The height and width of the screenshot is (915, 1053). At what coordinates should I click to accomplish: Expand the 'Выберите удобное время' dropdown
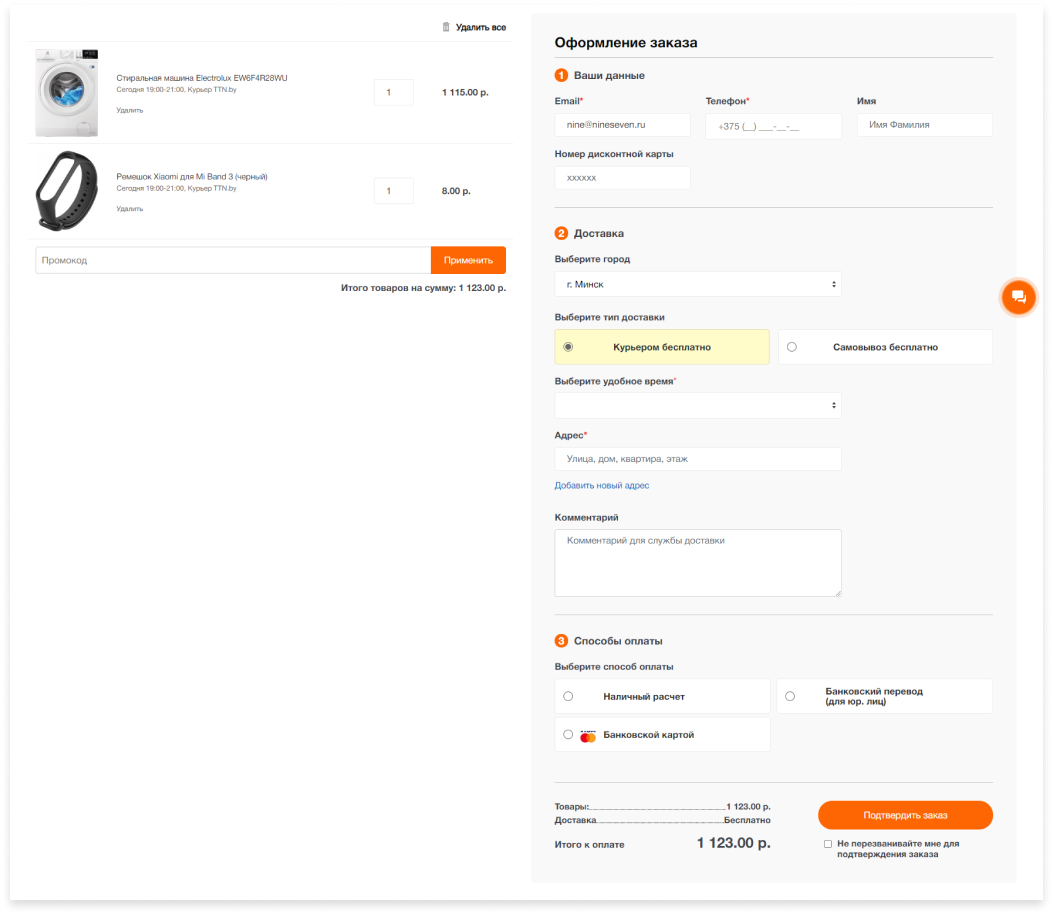(697, 405)
